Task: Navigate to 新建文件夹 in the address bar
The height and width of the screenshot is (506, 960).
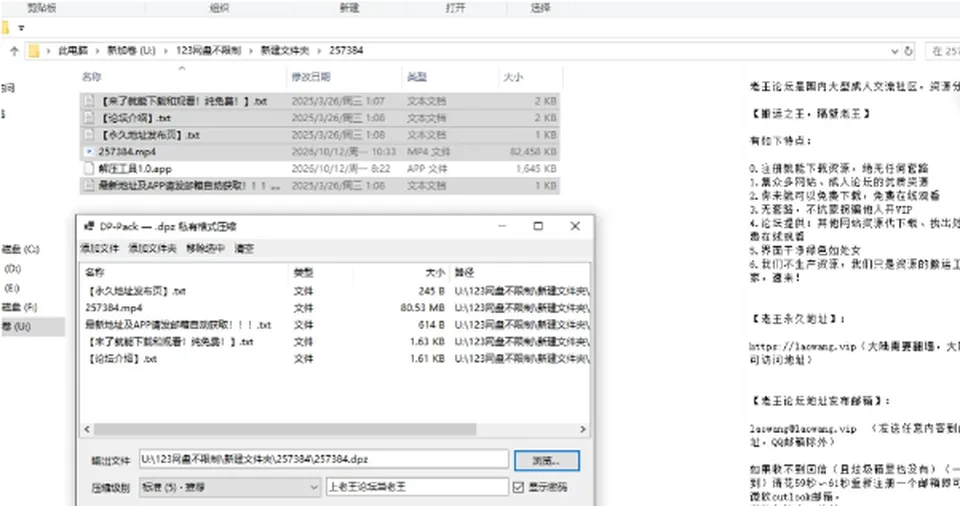Action: (285, 51)
